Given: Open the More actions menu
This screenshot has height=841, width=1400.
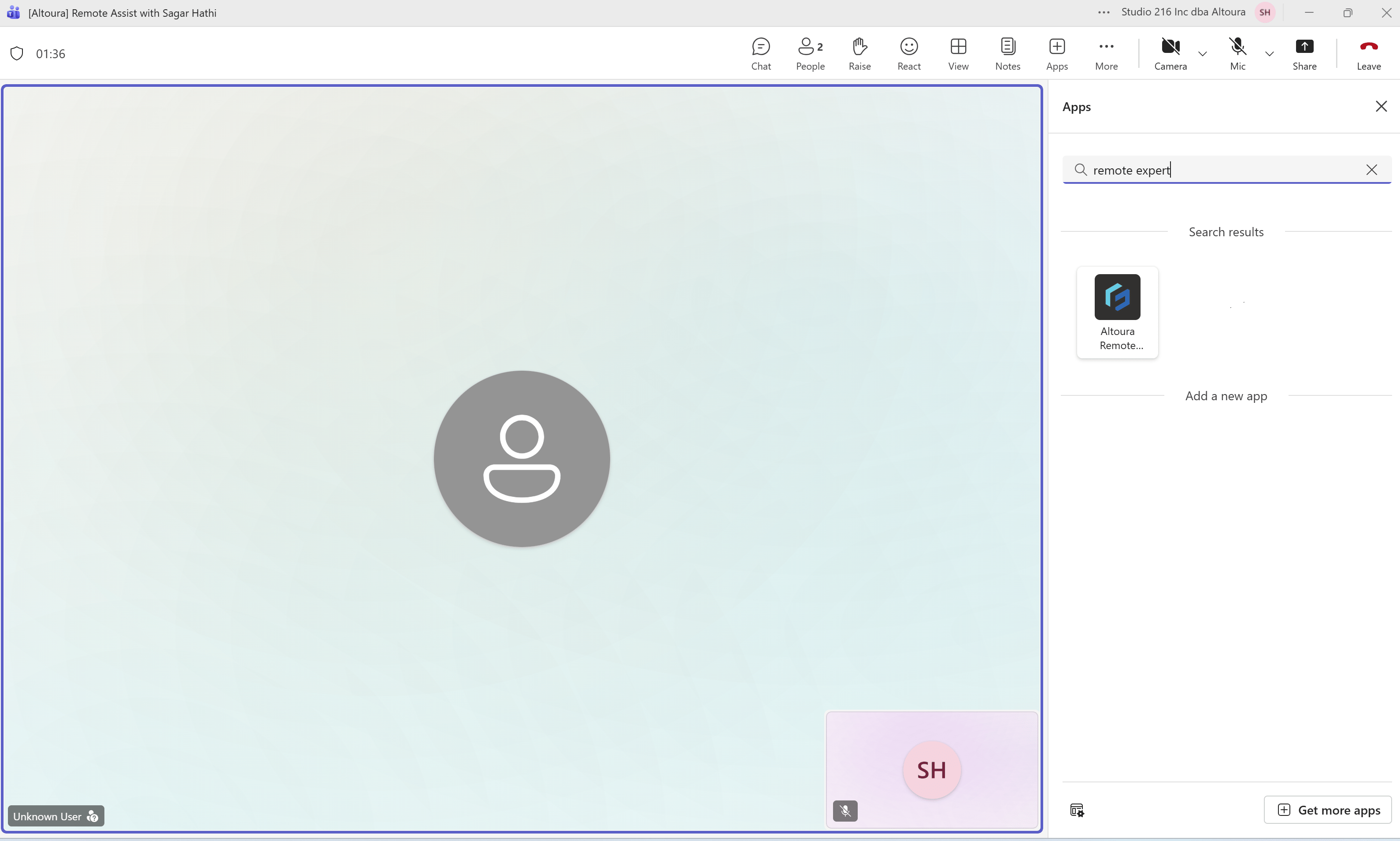Looking at the screenshot, I should tap(1106, 54).
